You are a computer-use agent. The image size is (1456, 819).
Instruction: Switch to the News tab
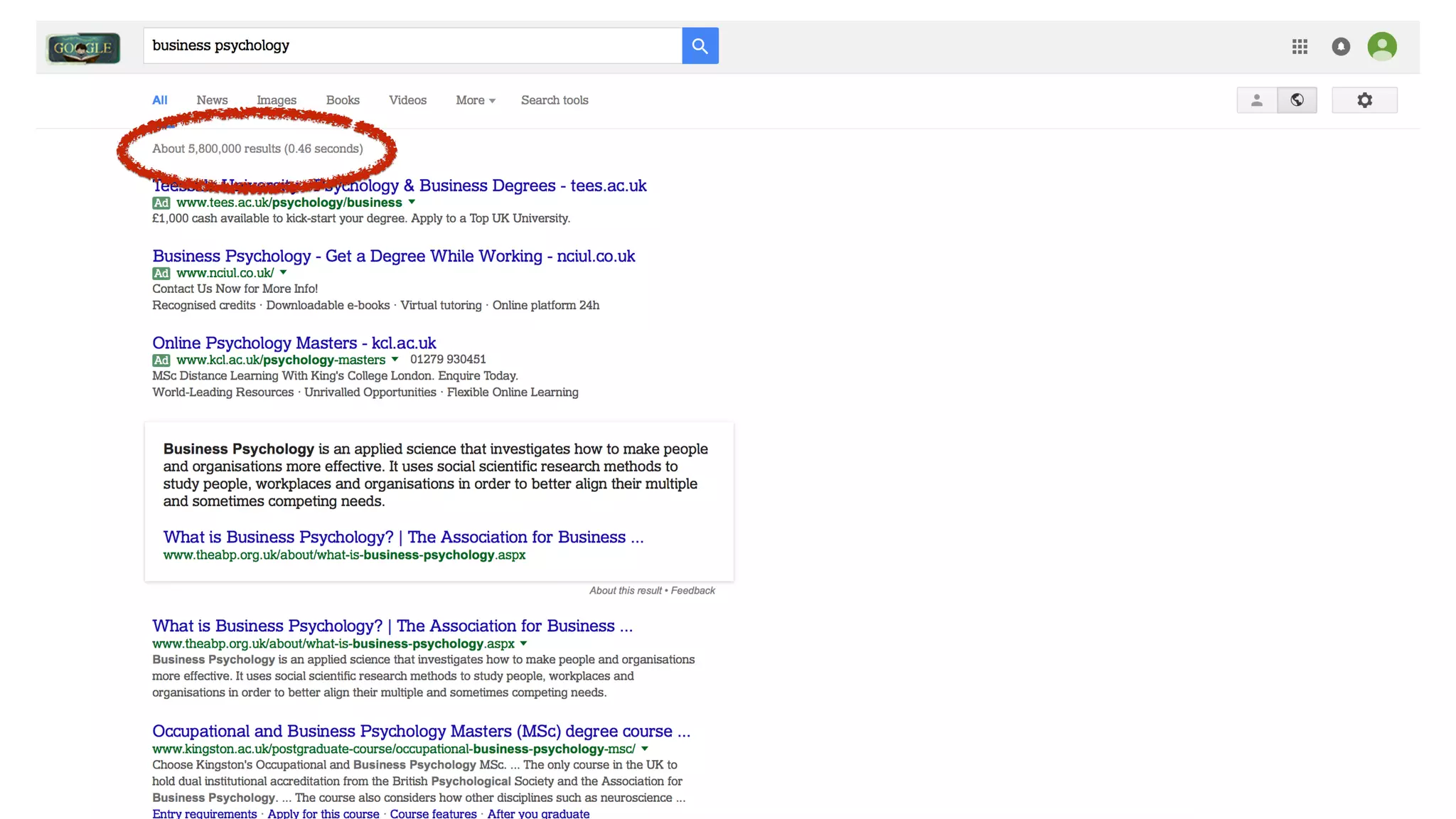[212, 100]
